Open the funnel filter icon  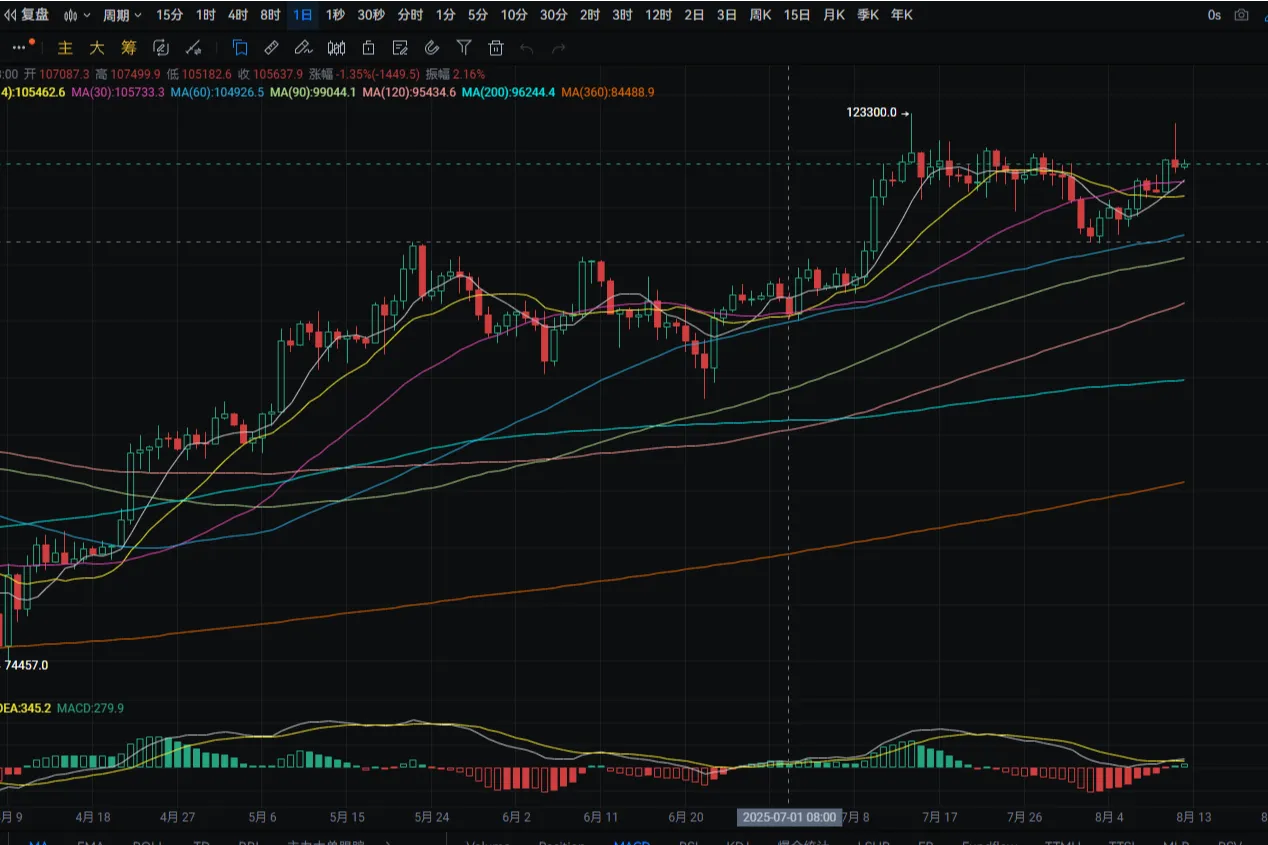[x=464, y=47]
